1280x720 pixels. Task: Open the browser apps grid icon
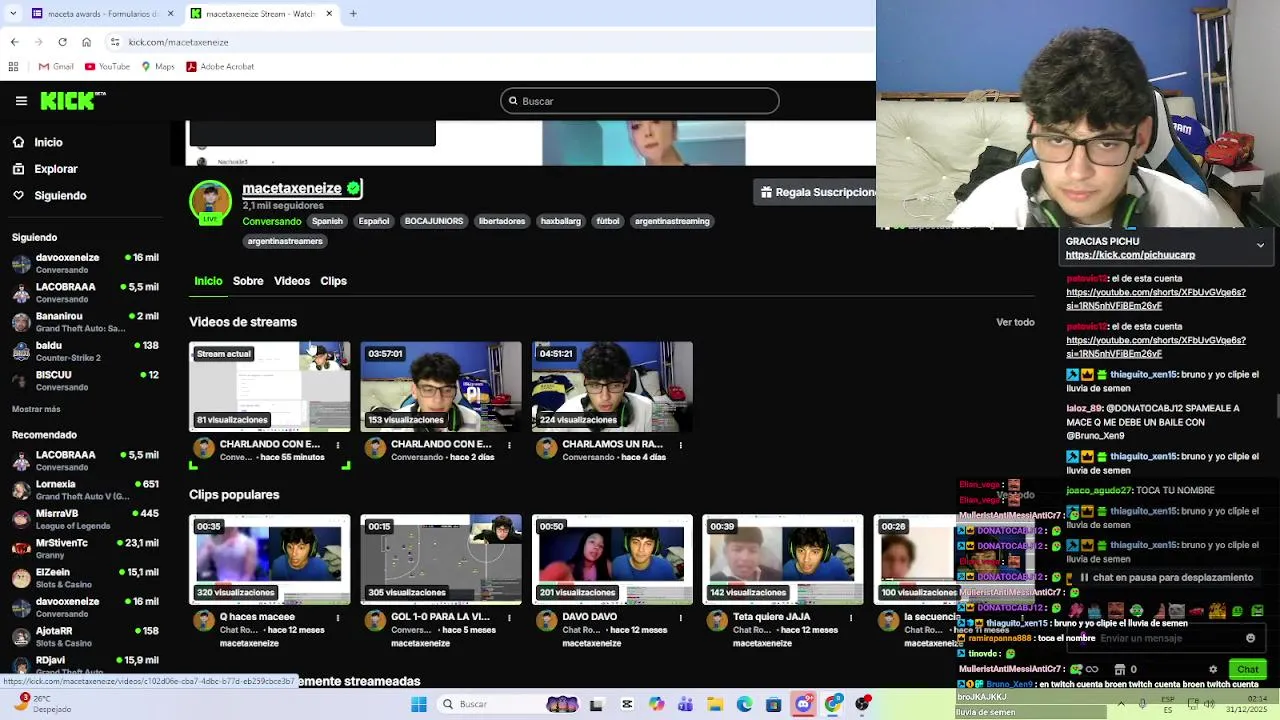coord(13,67)
